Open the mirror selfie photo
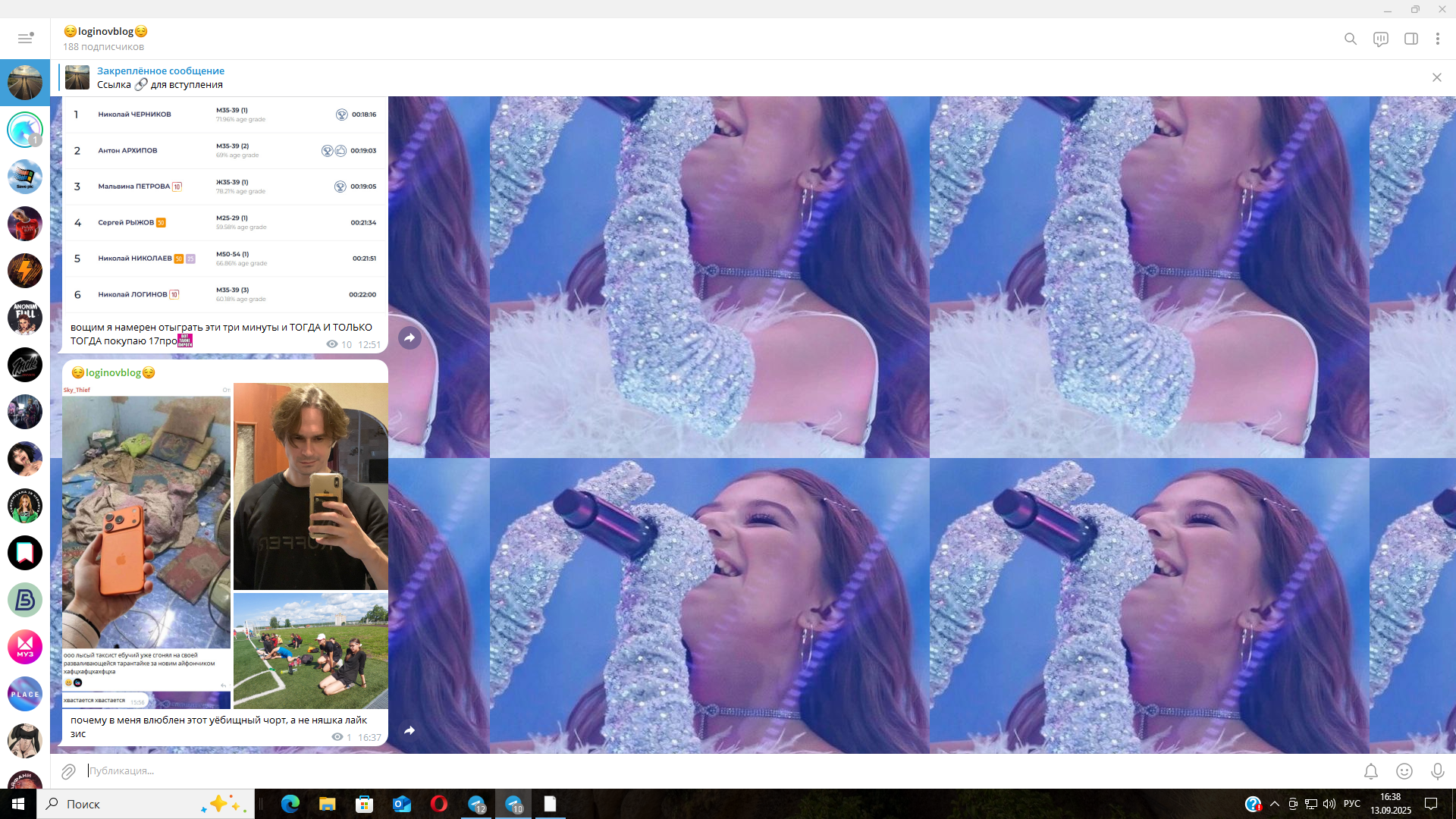The height and width of the screenshot is (819, 1456). [310, 486]
